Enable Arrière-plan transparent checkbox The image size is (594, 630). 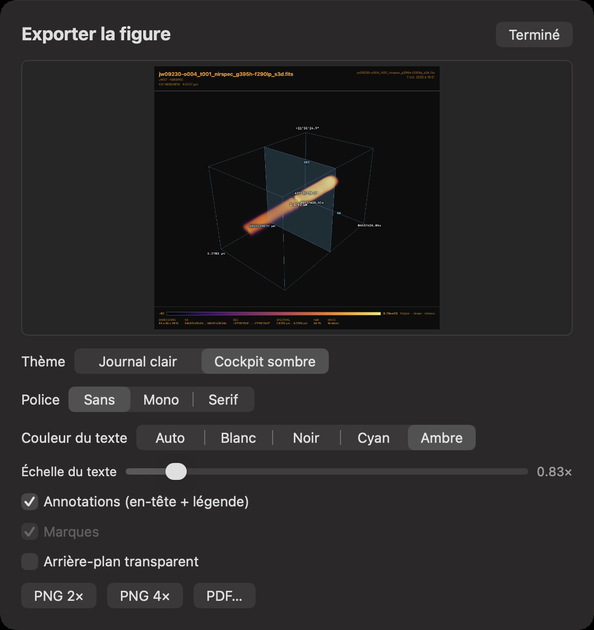click(30, 561)
